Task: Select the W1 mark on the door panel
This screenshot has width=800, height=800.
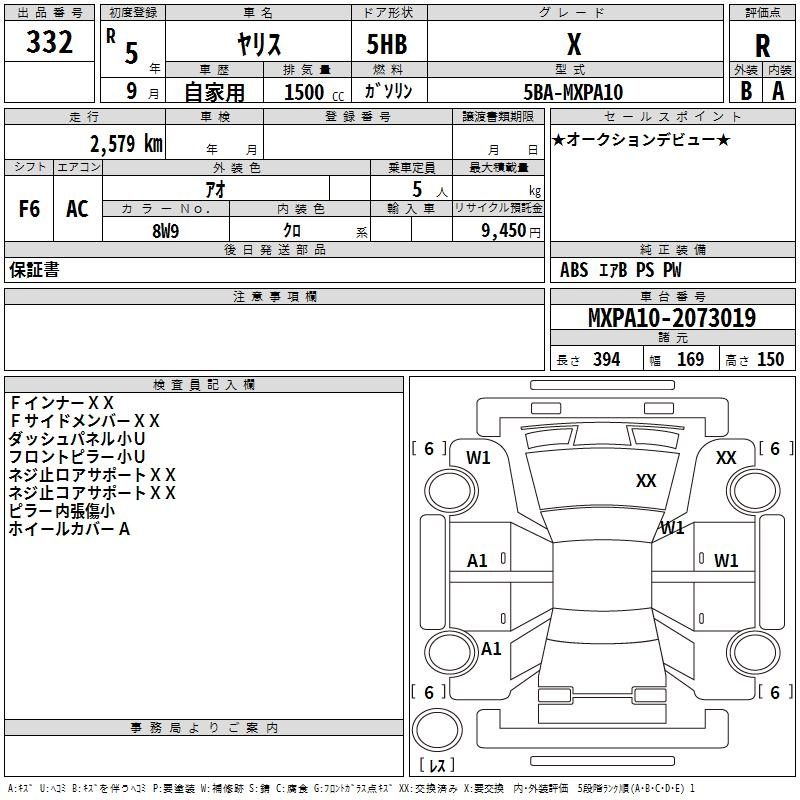Action: (727, 561)
